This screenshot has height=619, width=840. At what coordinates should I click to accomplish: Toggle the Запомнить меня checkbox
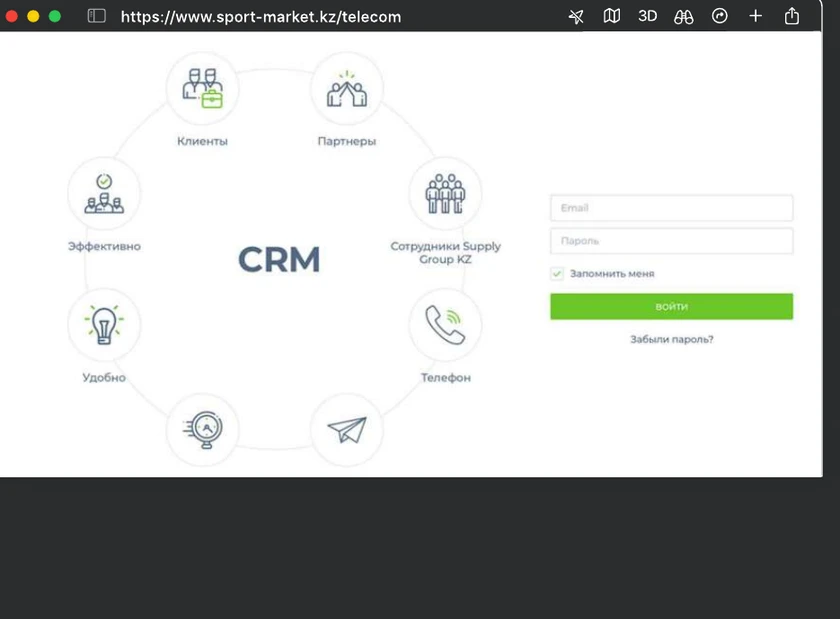[x=558, y=274]
